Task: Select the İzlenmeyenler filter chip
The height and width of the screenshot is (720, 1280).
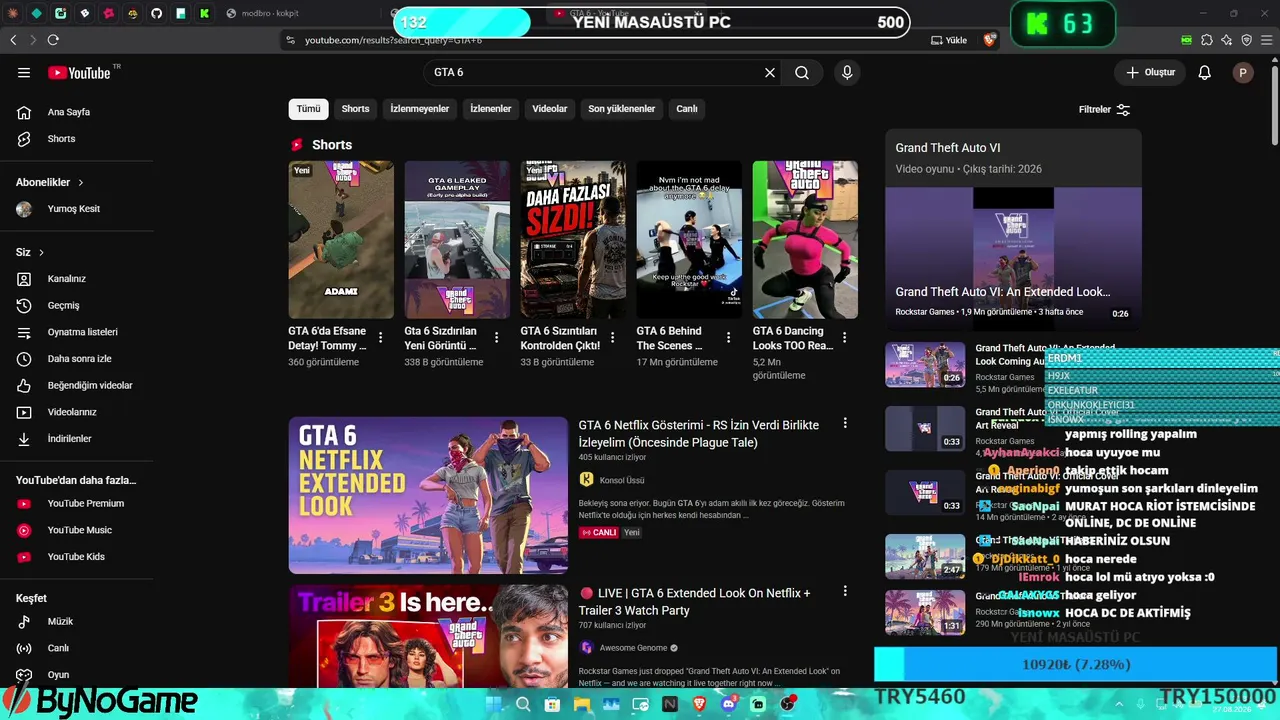Action: [419, 109]
